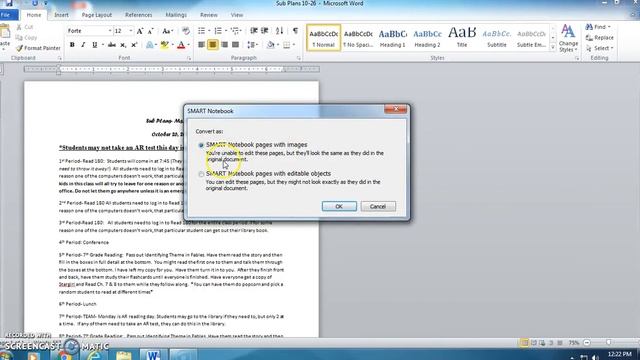Apply superscript formatting

pos(134,45)
